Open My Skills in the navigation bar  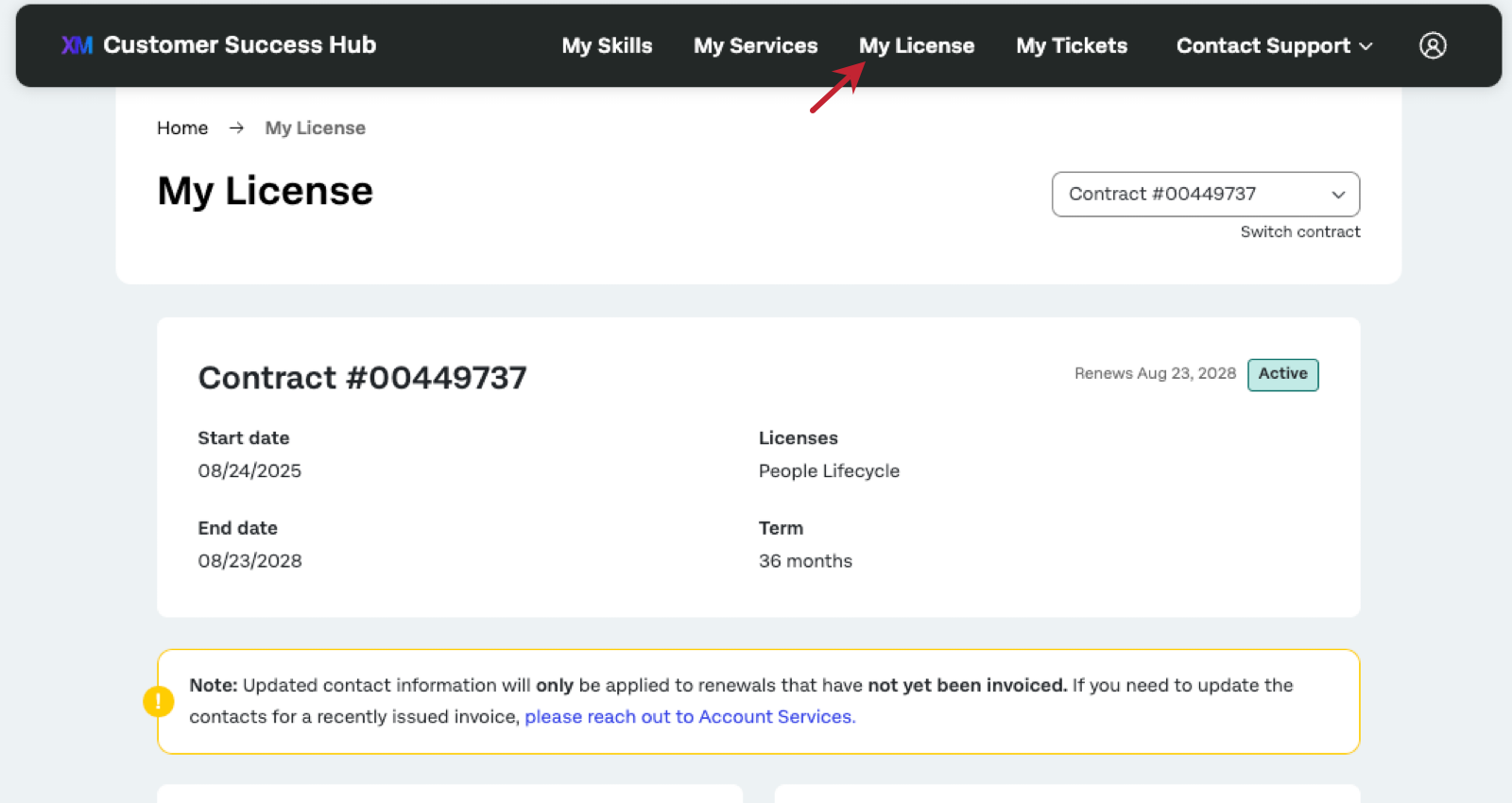pyautogui.click(x=607, y=45)
